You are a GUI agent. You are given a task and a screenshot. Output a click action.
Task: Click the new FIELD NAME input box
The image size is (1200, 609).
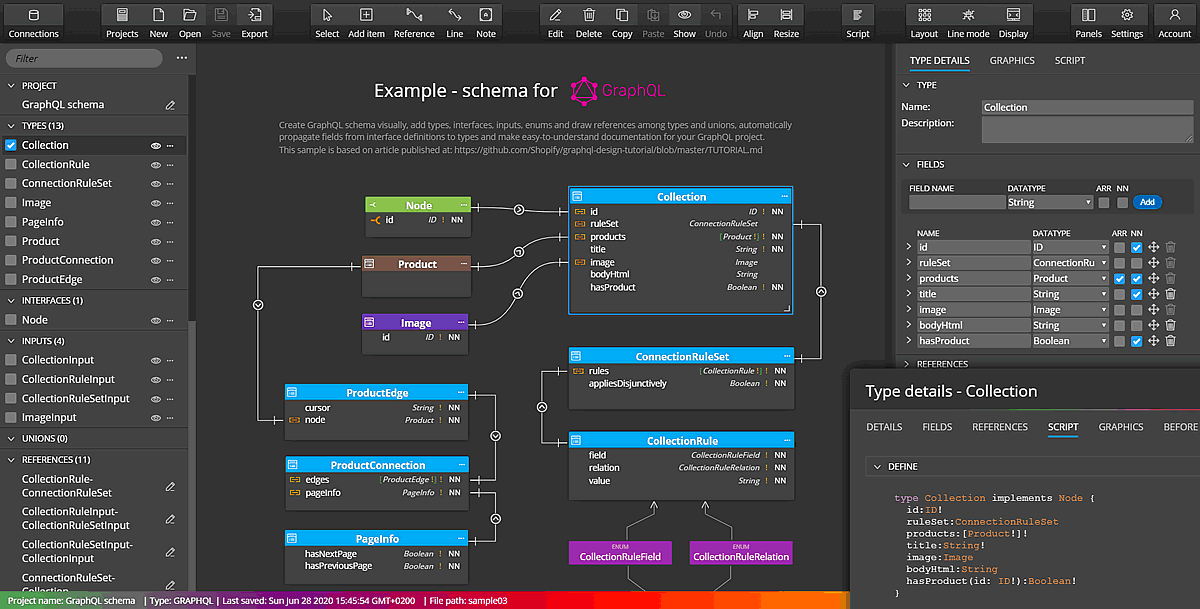click(x=956, y=202)
